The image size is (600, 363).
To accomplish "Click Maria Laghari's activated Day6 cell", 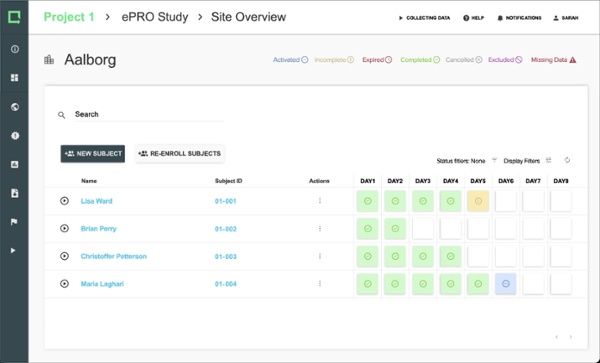I will [505, 284].
